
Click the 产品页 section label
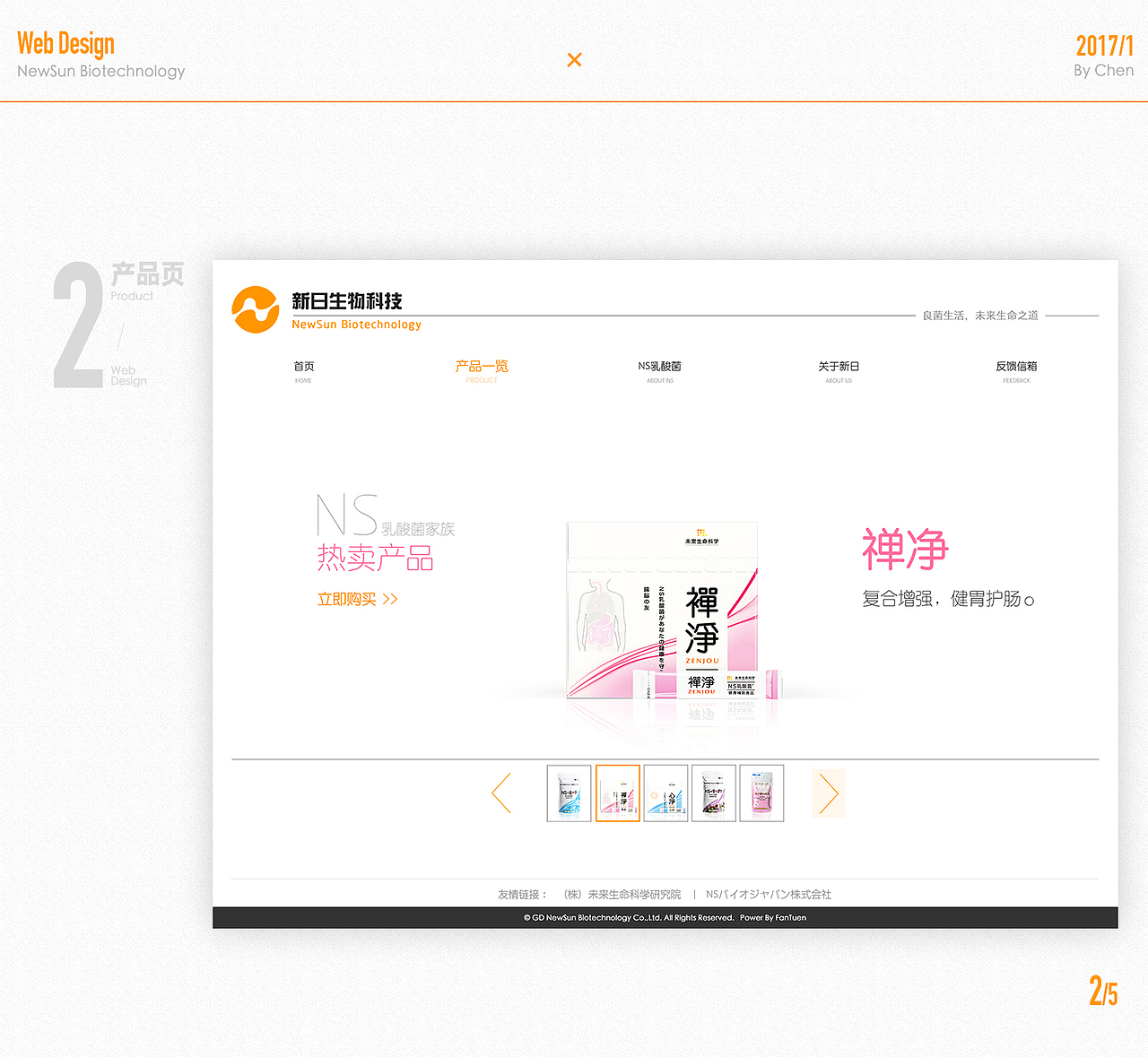[x=148, y=273]
